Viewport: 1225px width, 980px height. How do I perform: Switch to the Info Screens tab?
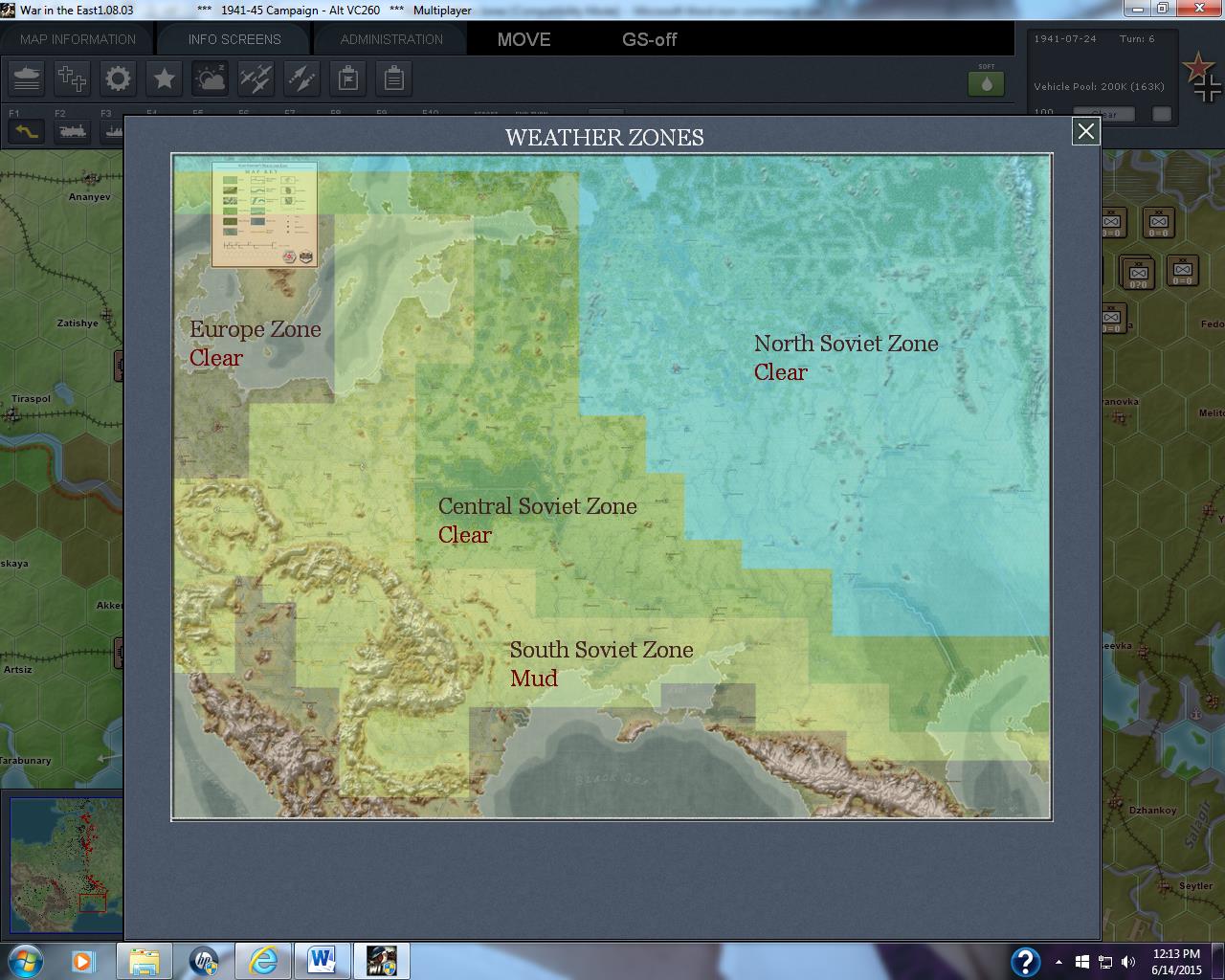(234, 39)
